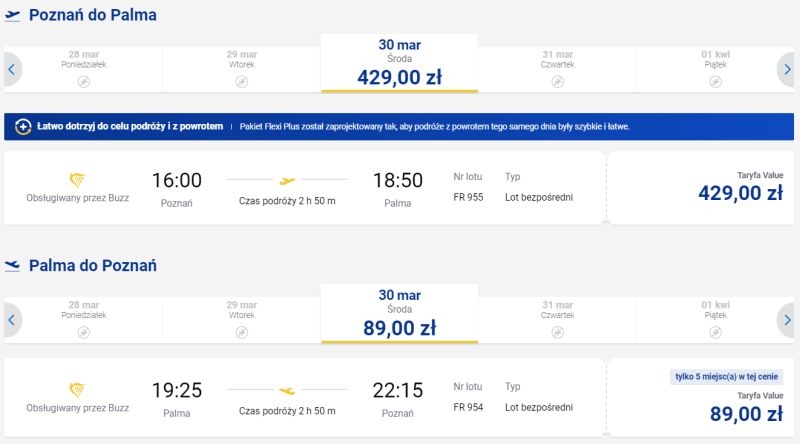The image size is (800, 444).
Task: Click no-flight icon under 28 mar outbound
Action: point(85,81)
